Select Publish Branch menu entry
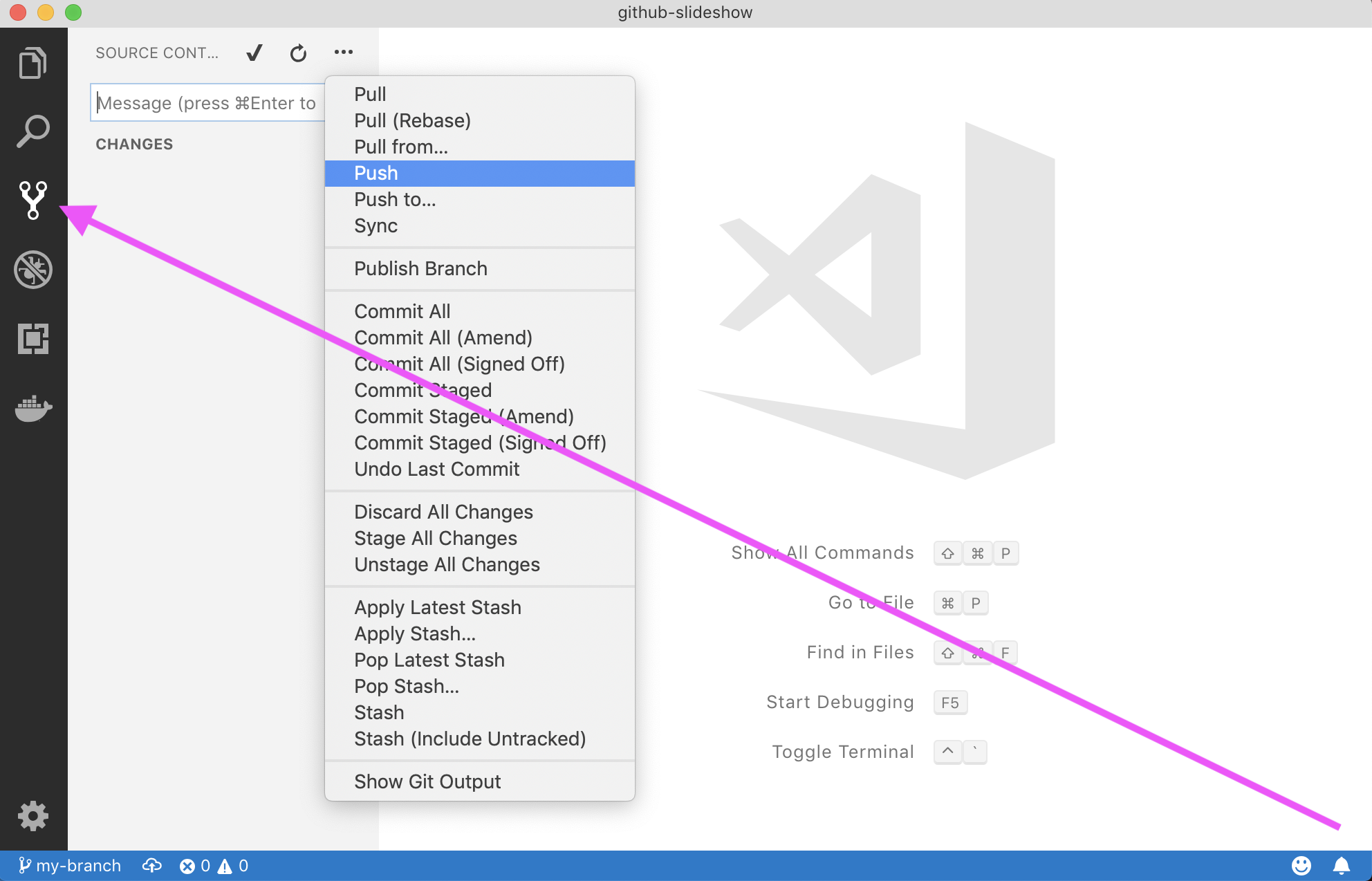 [x=480, y=268]
